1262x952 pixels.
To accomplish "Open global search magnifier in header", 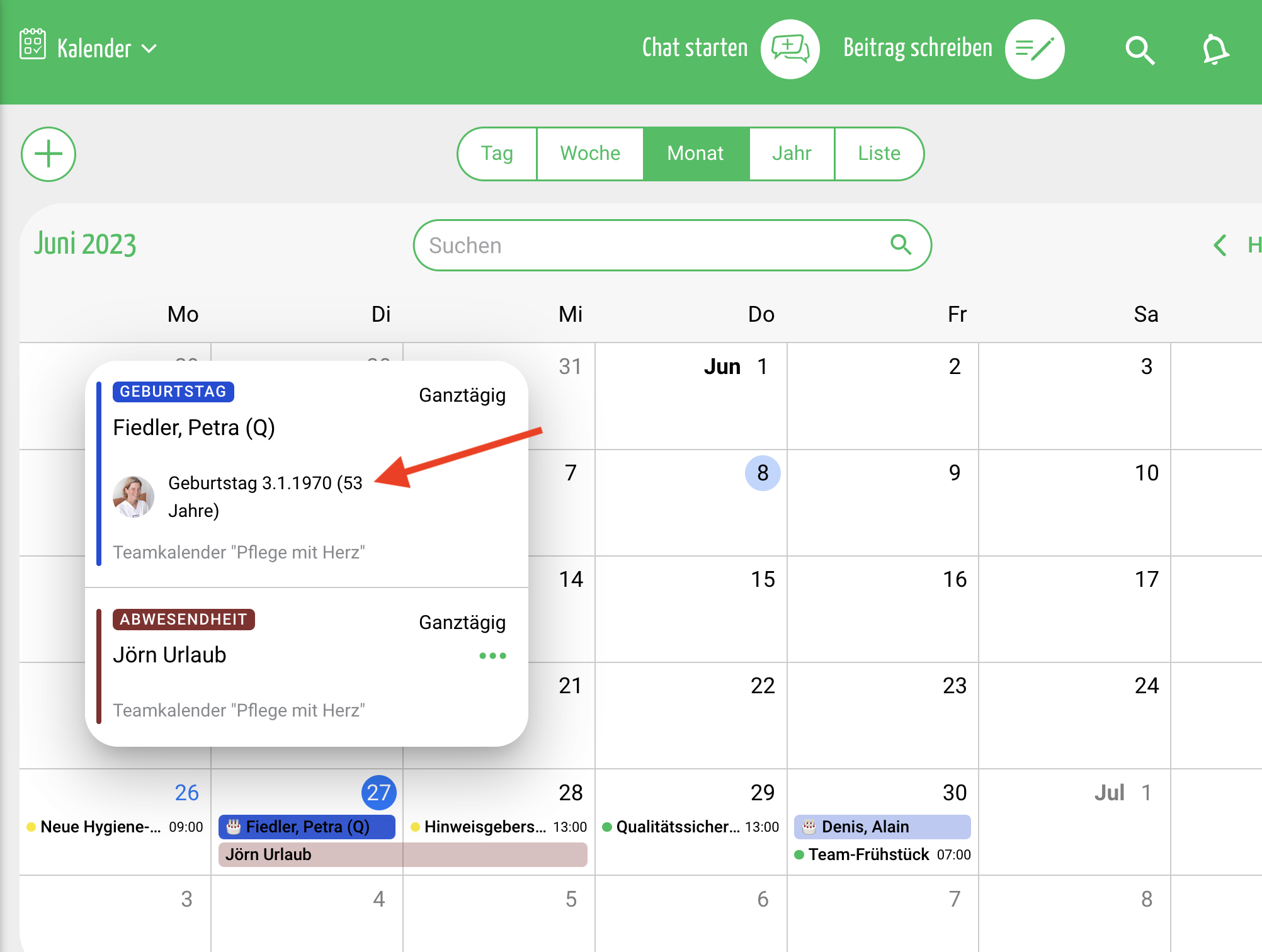I will (1139, 50).
